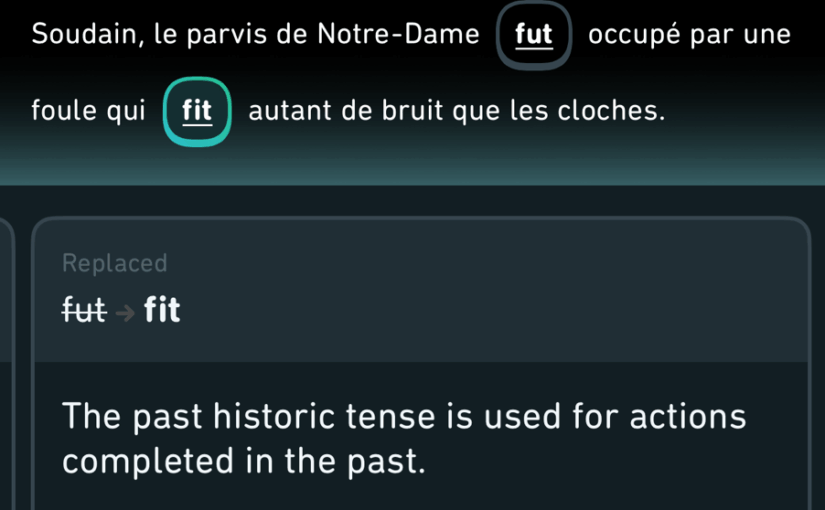Click the "Replaced" label in the card
Viewport: 825px width, 510px height.
pyautogui.click(x=115, y=263)
